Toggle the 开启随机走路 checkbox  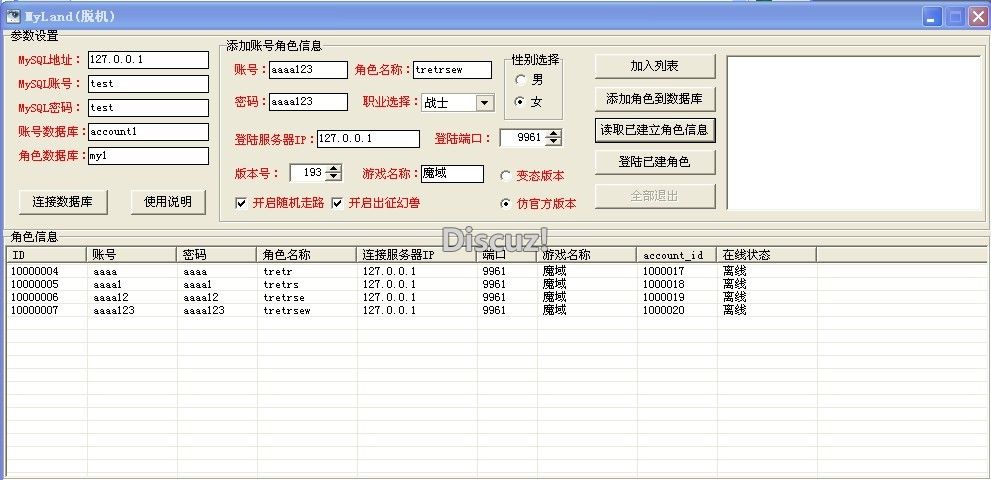click(x=241, y=203)
